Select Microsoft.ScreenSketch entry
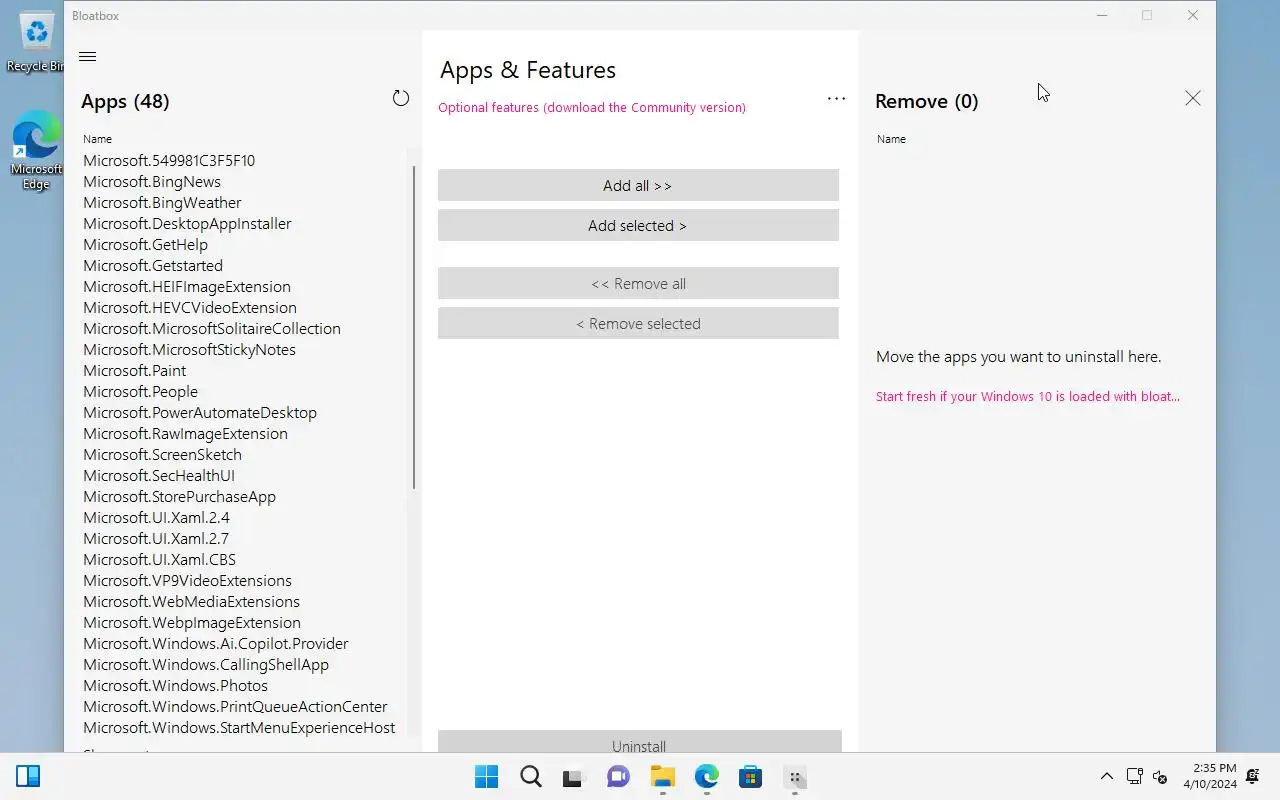The image size is (1280, 800). pyautogui.click(x=162, y=454)
